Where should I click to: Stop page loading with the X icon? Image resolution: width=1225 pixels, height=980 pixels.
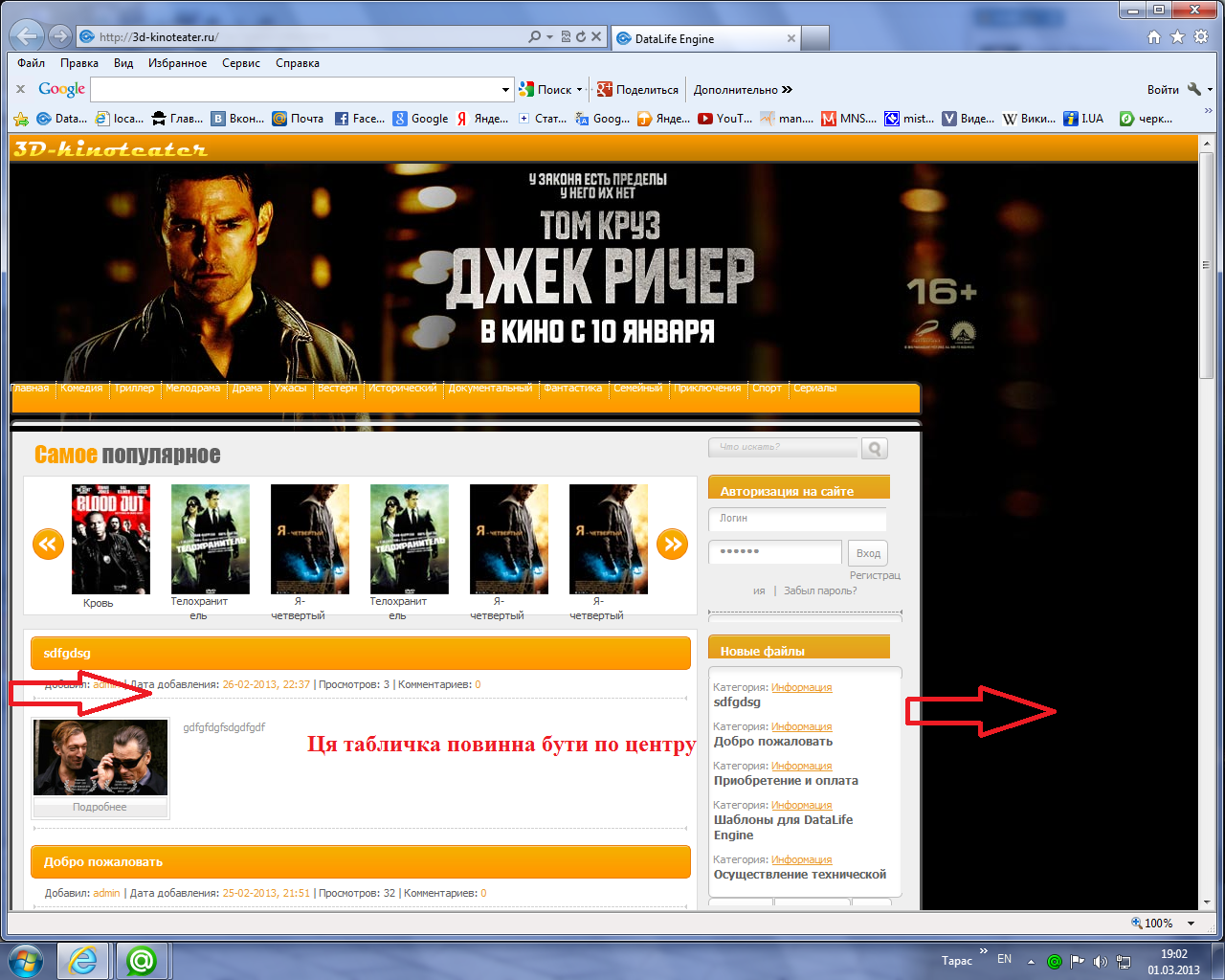click(596, 37)
